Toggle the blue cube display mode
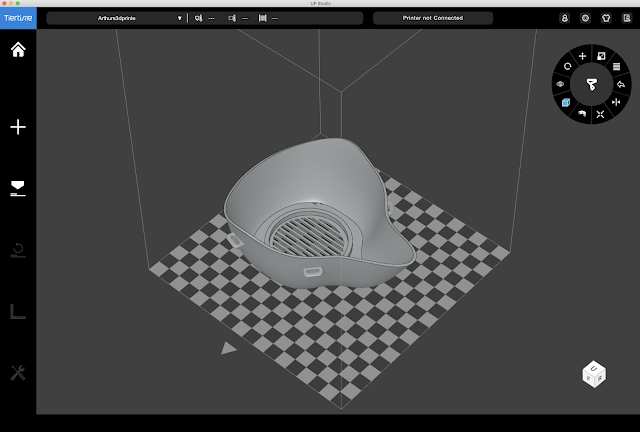Screen dimensions: 640x432 coord(565,102)
